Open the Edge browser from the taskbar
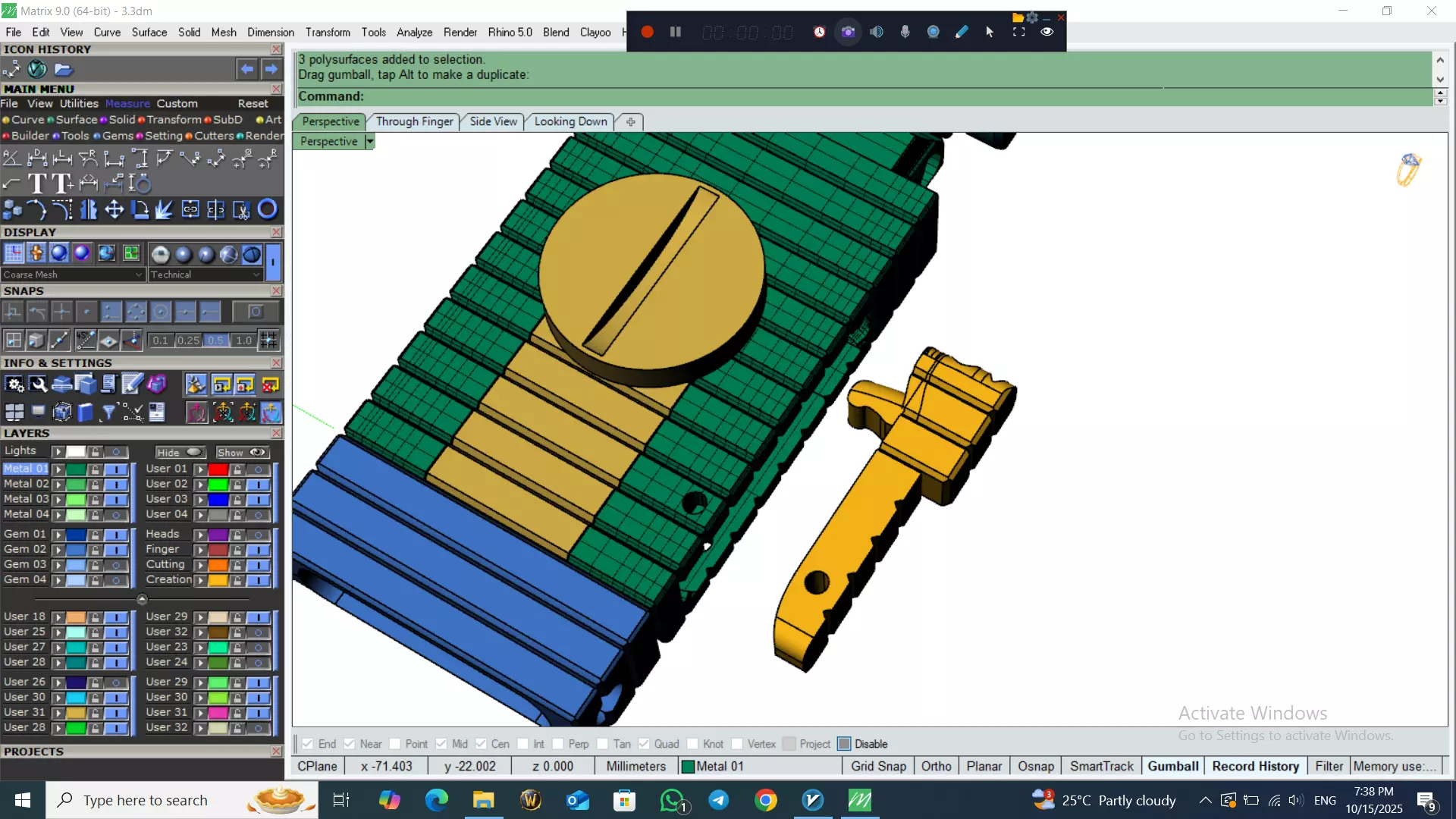The image size is (1456, 819). (x=436, y=800)
